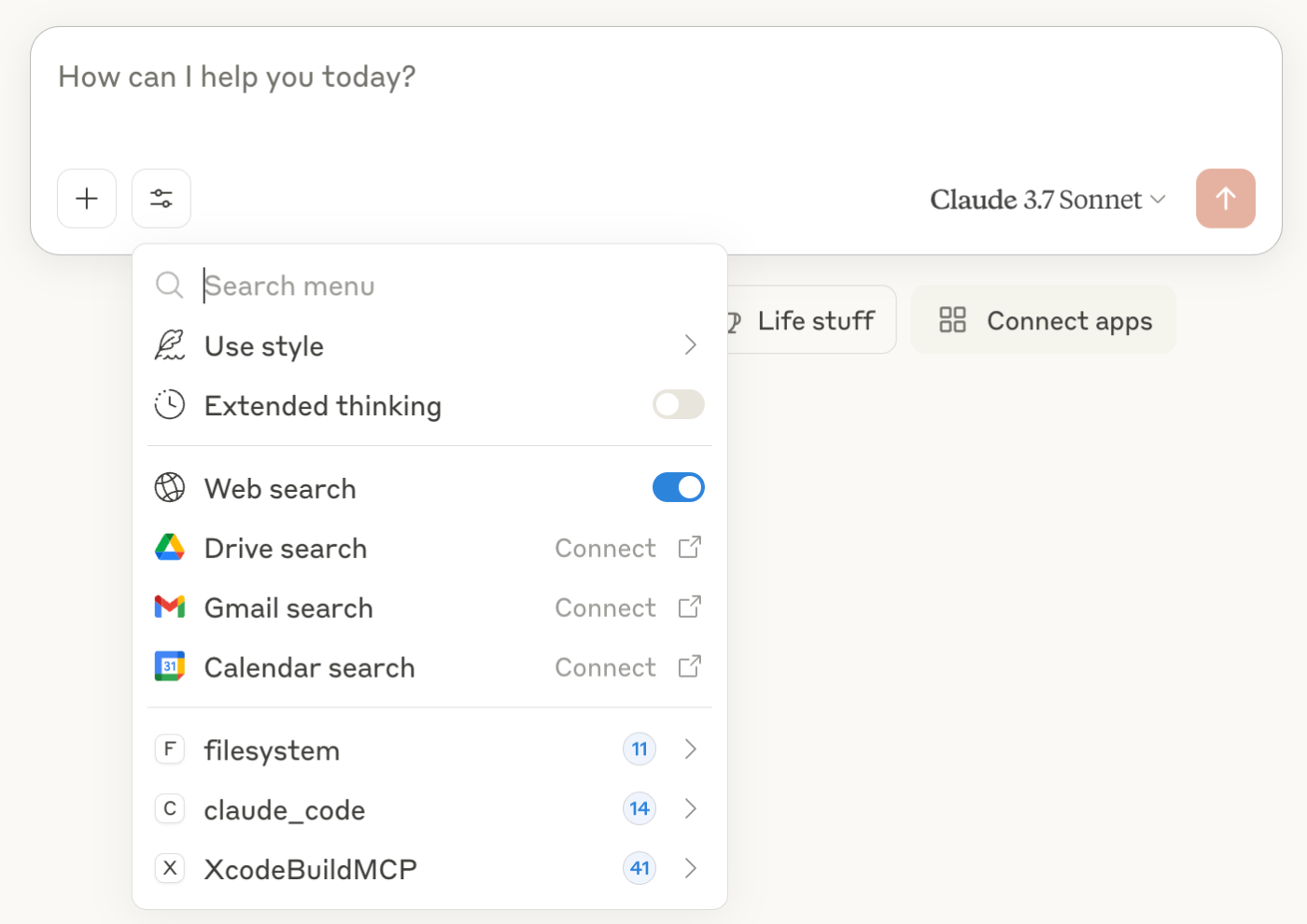Image resolution: width=1307 pixels, height=924 pixels.
Task: Disable the Web search toggle
Action: [x=679, y=487]
